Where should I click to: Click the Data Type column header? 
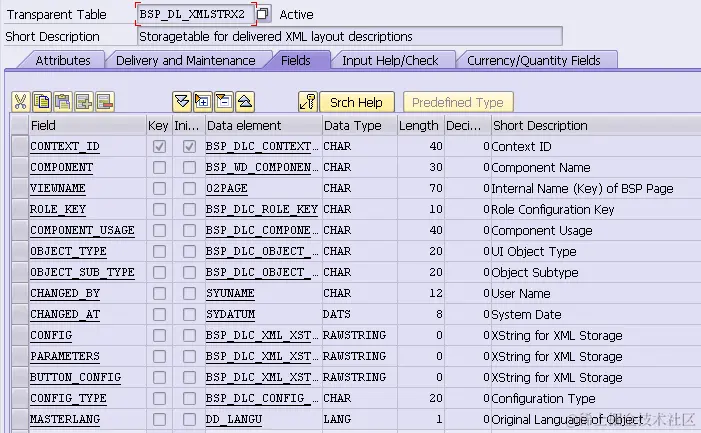pos(359,126)
